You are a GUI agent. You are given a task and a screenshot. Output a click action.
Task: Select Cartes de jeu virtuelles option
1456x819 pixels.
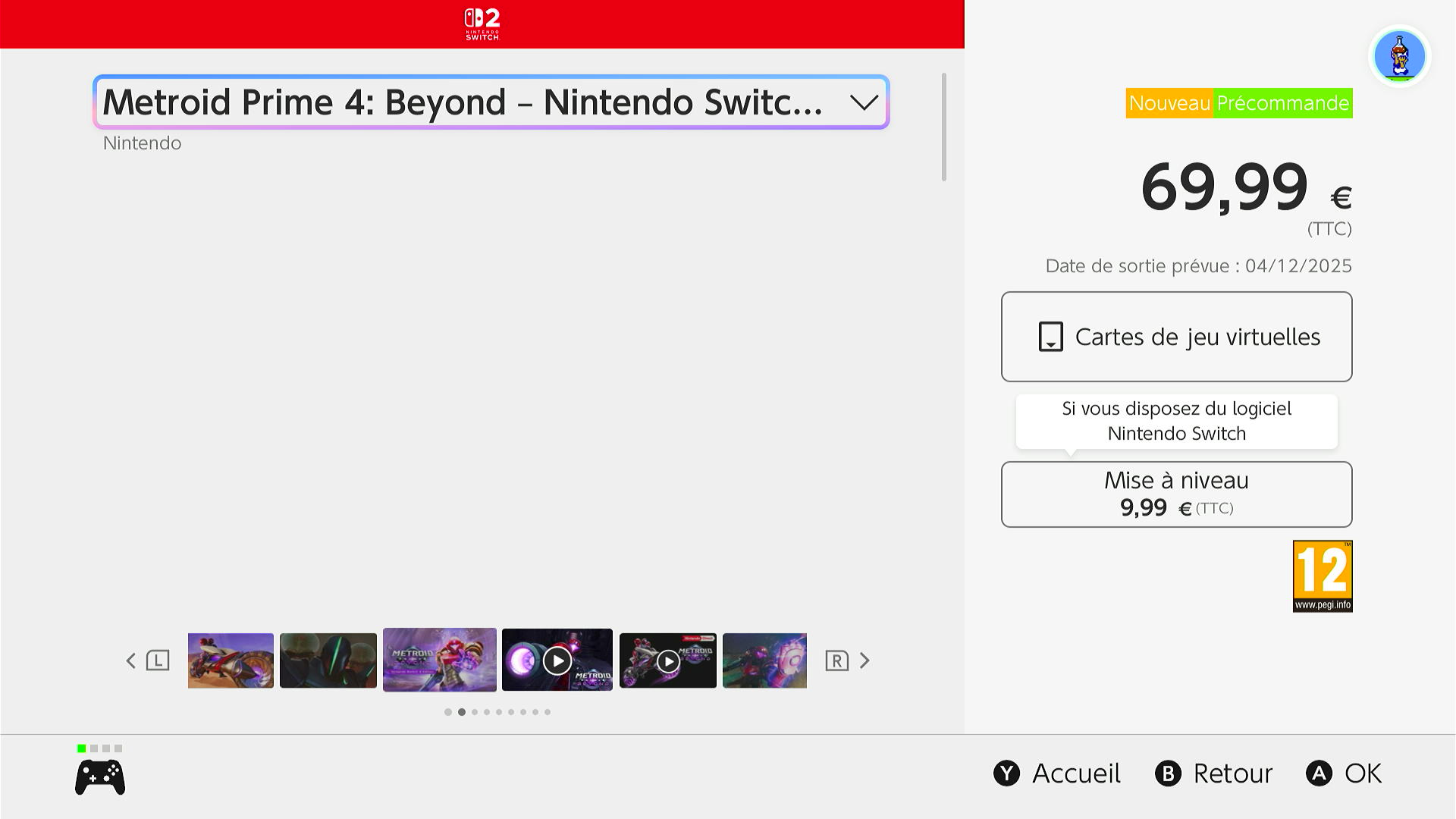pyautogui.click(x=1176, y=337)
